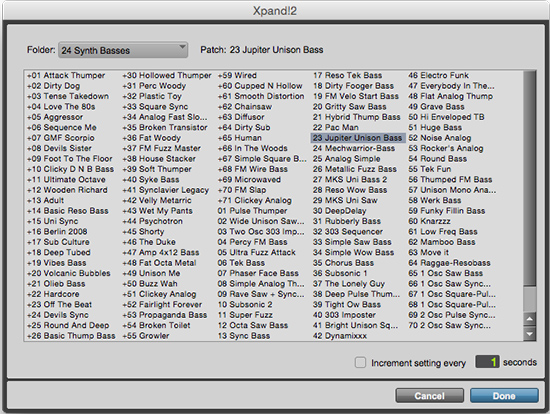Select patch +02 Dirty Dog
This screenshot has height=414, width=550.
[x=54, y=86]
